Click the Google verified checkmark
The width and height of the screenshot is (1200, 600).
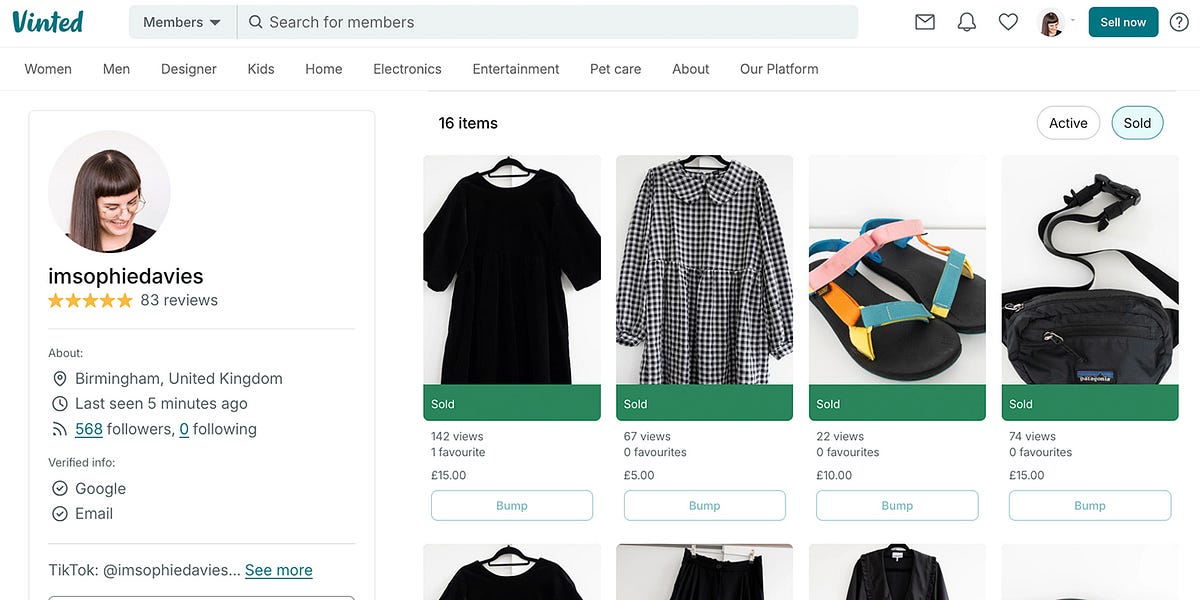pos(60,488)
